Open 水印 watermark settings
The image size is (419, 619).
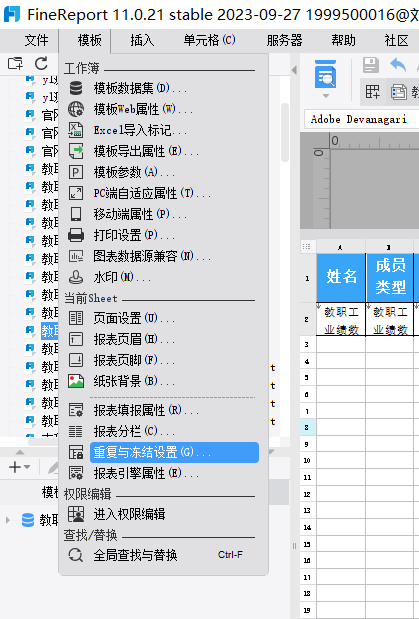tap(122, 277)
